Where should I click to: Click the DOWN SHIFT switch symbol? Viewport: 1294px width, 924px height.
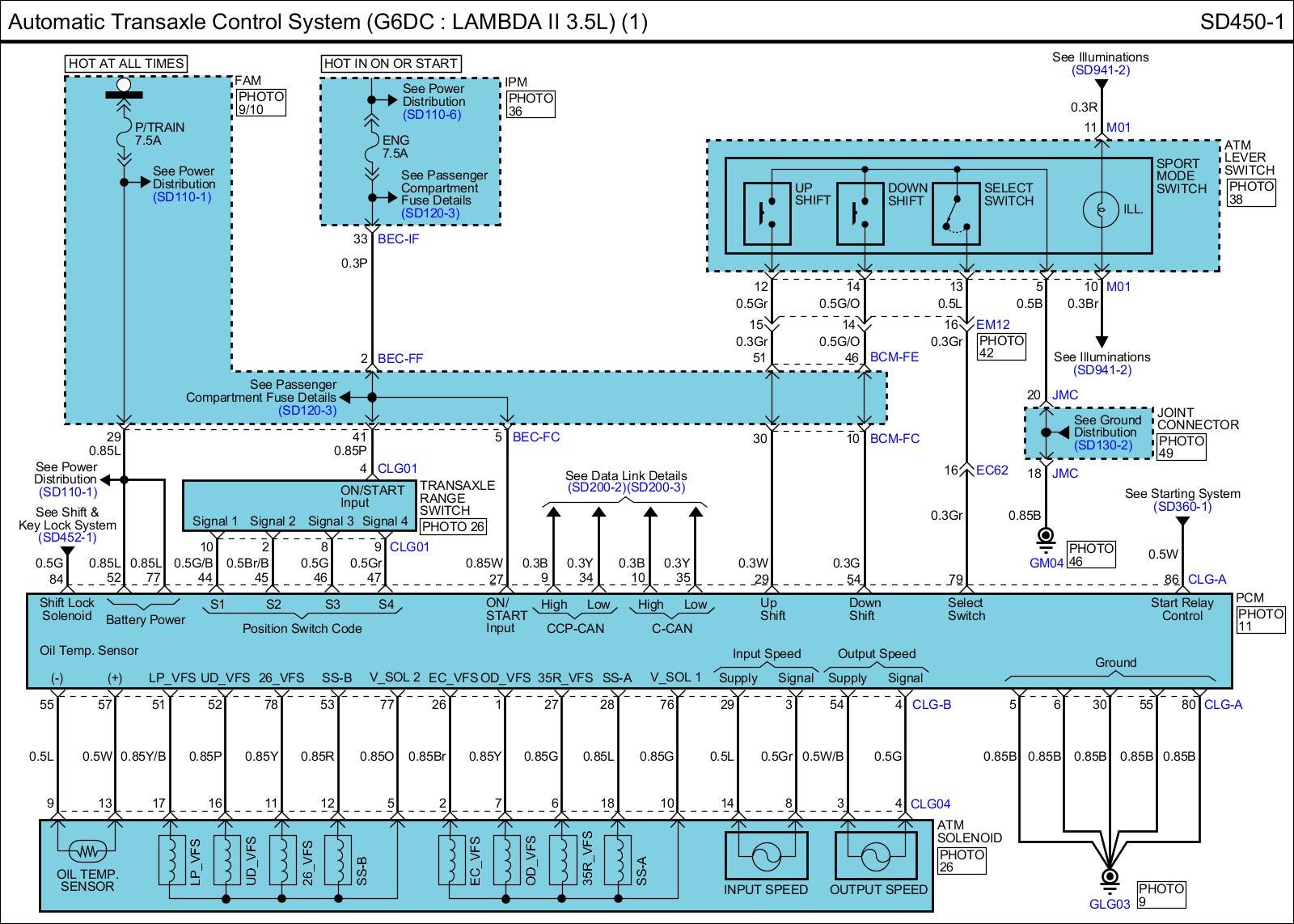click(861, 213)
